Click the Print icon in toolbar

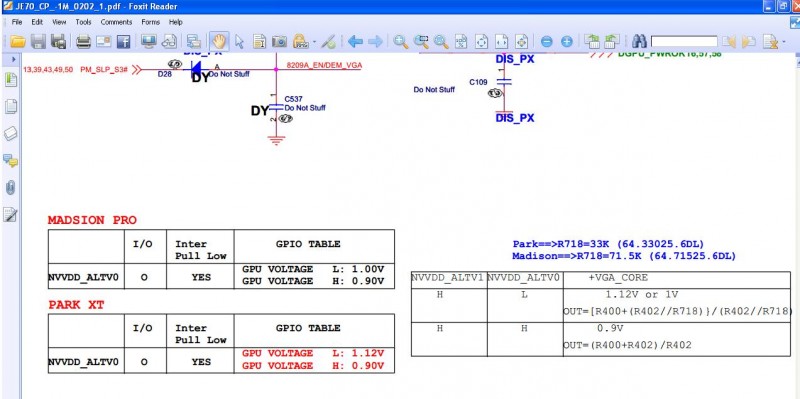[83, 41]
